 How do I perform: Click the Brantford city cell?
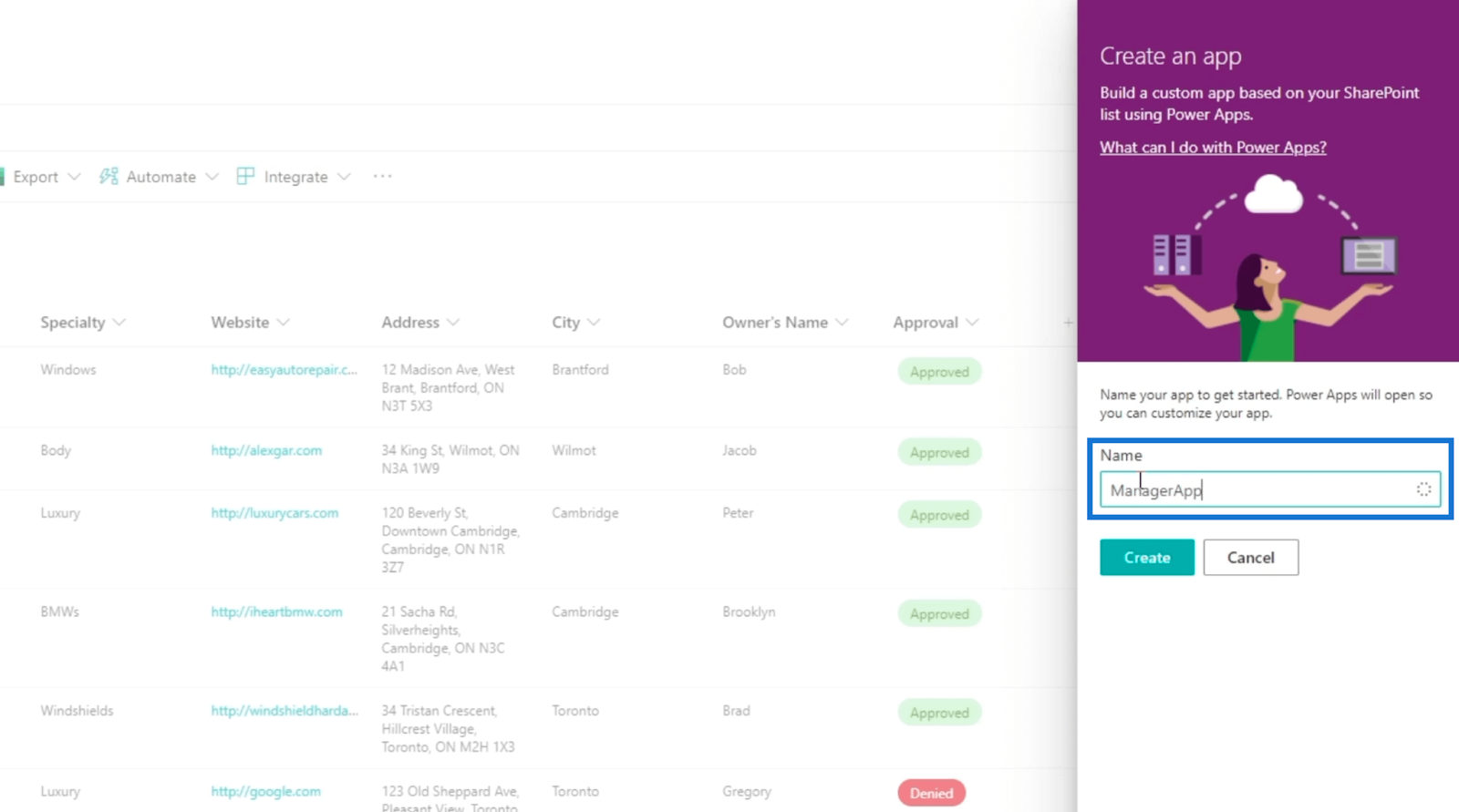point(580,370)
